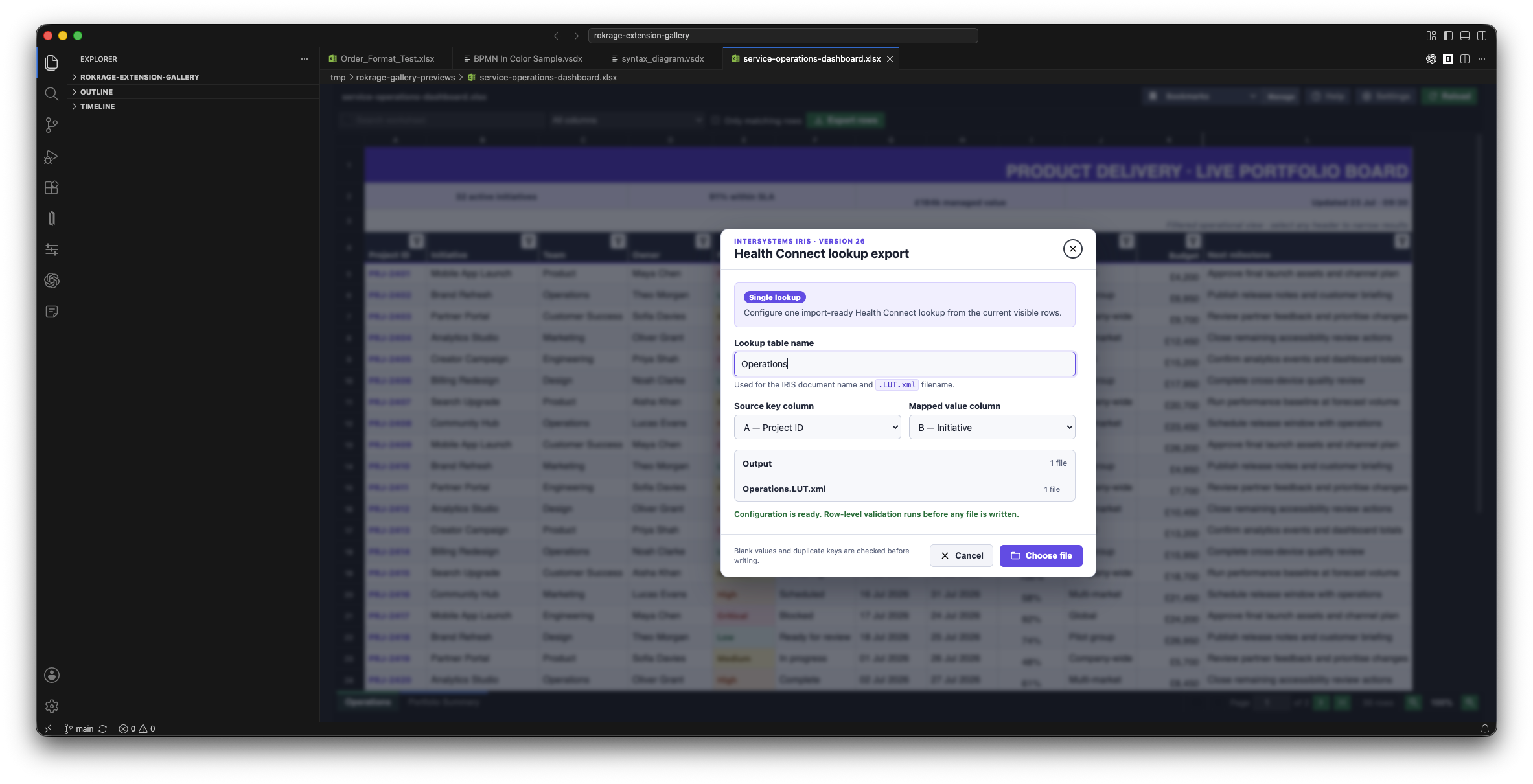The height and width of the screenshot is (784, 1533).
Task: Close the Health Connect lookup export dialog
Action: click(x=1073, y=249)
